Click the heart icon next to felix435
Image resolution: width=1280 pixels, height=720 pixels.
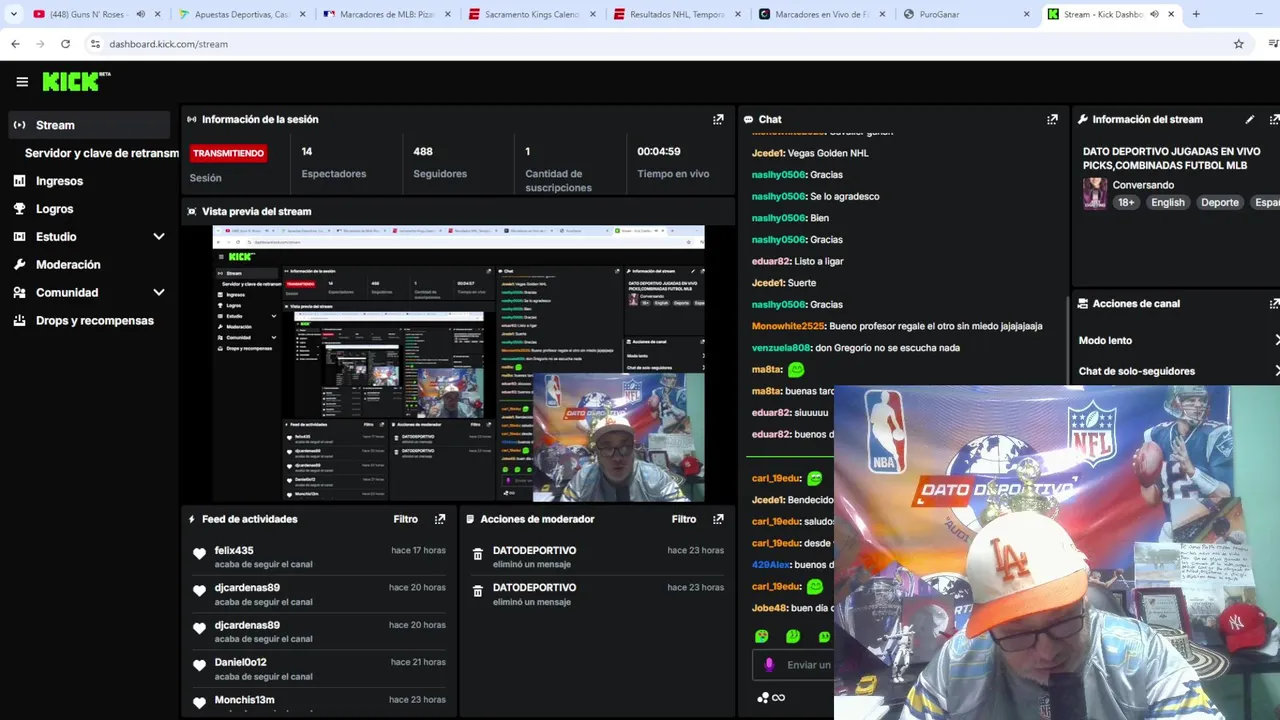click(199, 554)
